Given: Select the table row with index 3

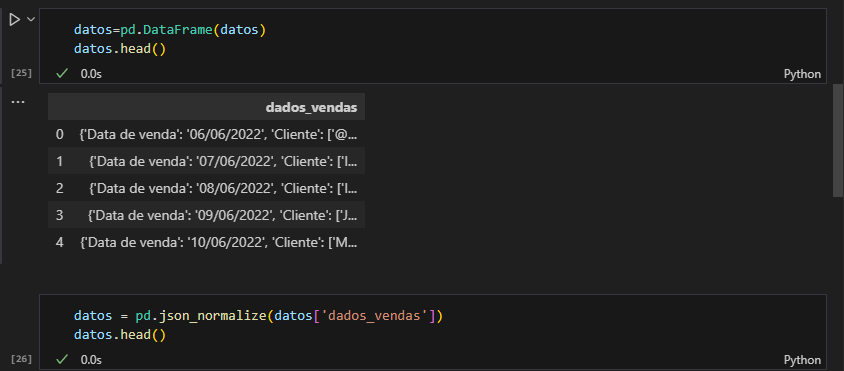Looking at the screenshot, I should [206, 215].
